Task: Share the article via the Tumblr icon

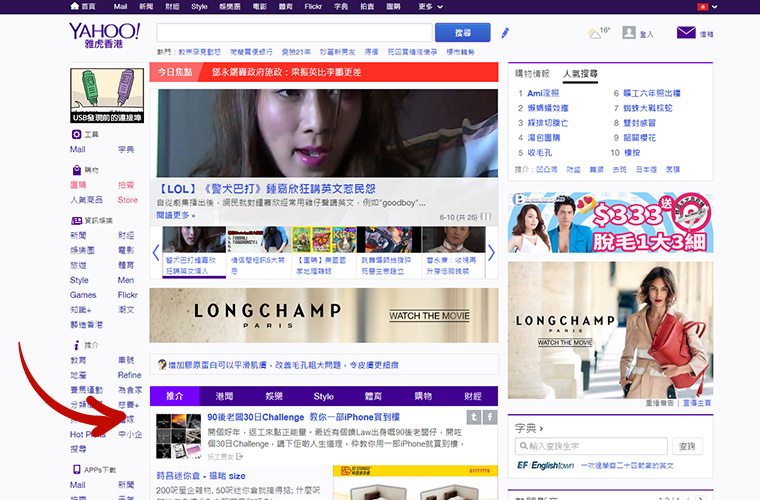Action: point(474,417)
